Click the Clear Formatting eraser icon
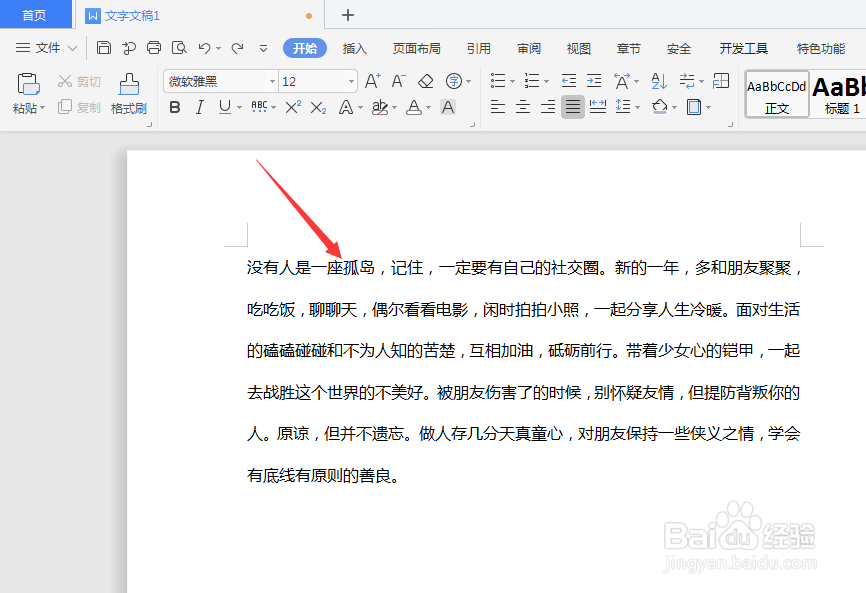Image resolution: width=866 pixels, height=593 pixels. click(x=424, y=81)
